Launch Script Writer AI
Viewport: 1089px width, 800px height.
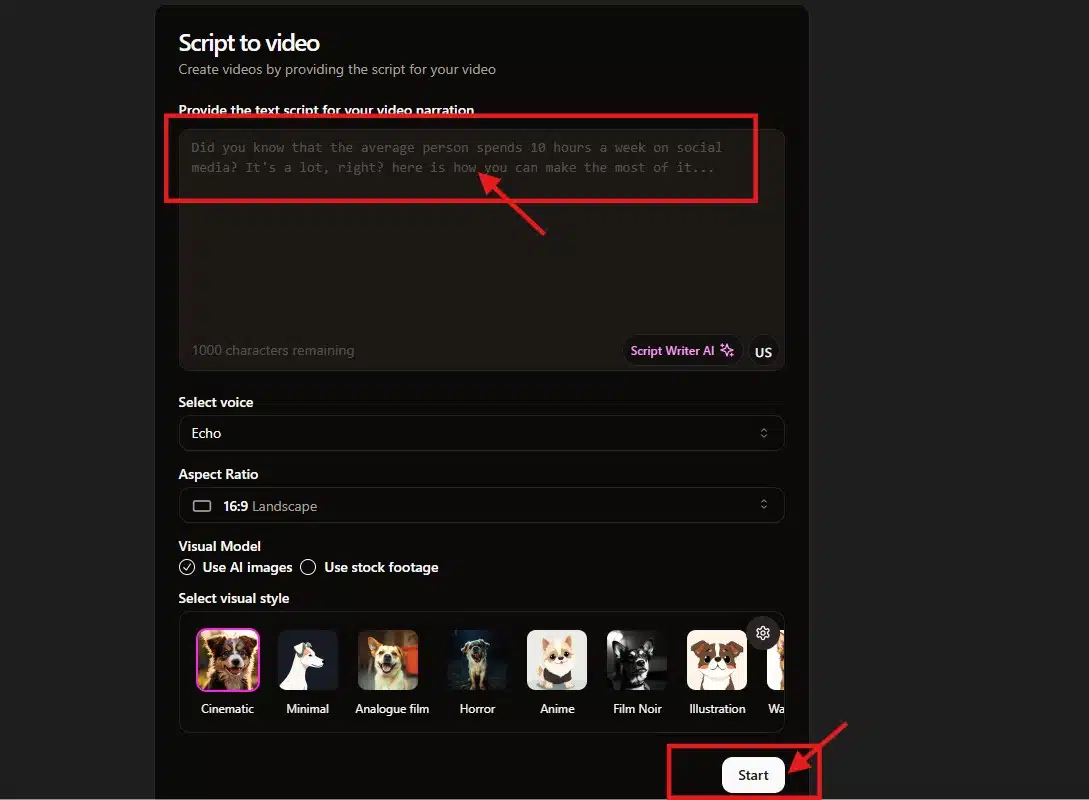tap(682, 351)
